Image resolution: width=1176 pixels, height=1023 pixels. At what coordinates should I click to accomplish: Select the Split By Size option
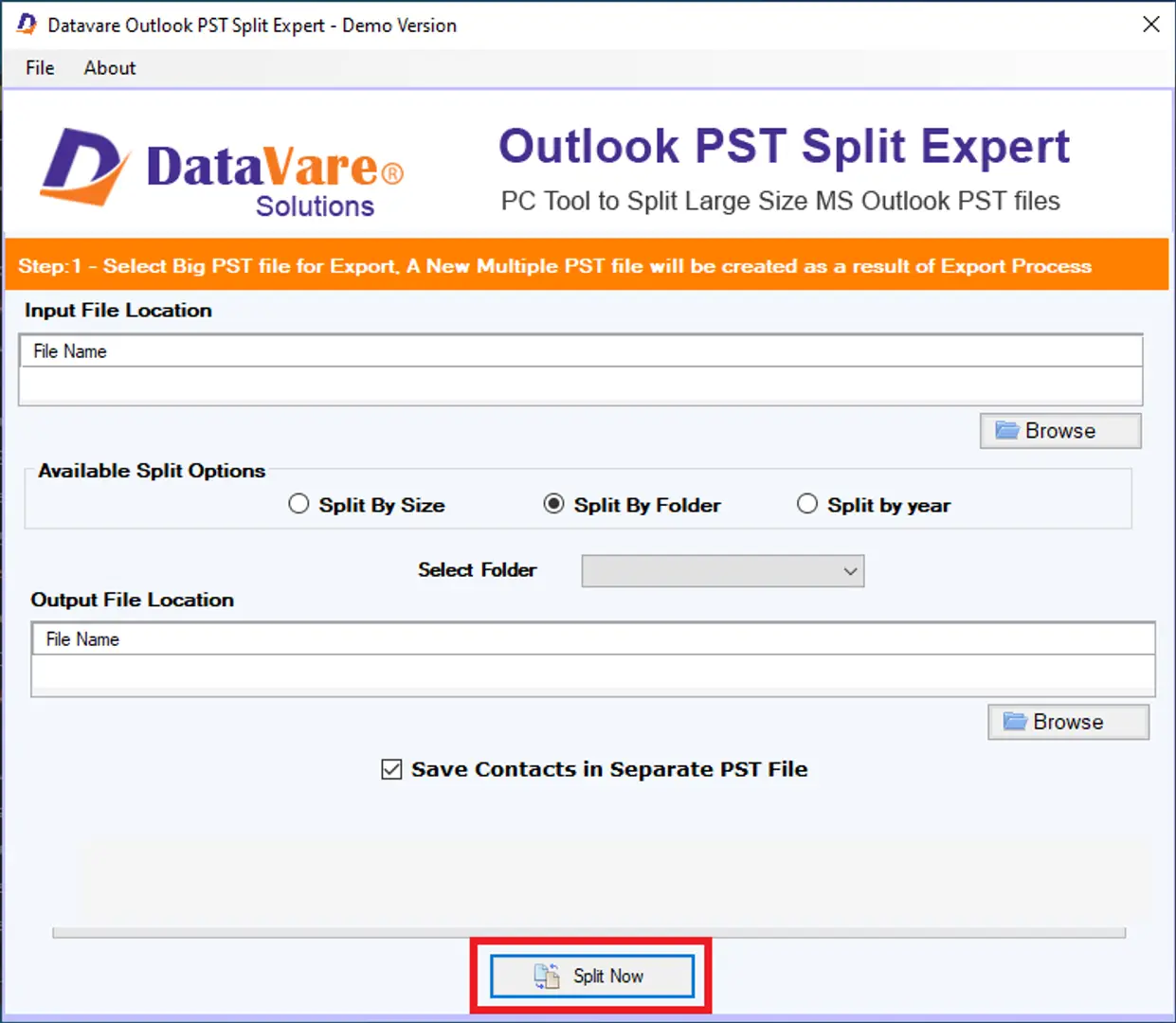click(x=299, y=504)
